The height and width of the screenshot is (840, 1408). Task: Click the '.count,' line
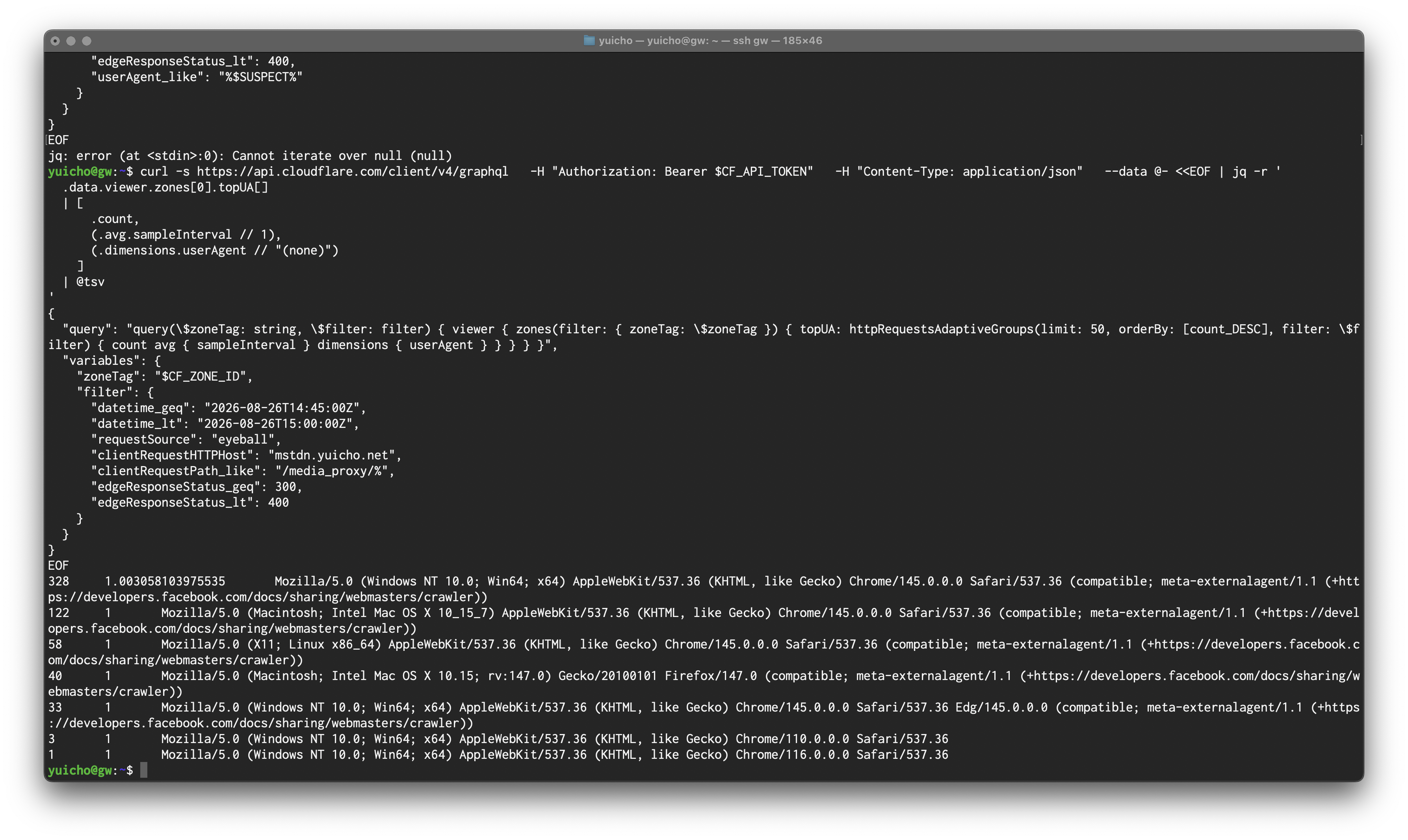tap(115, 219)
